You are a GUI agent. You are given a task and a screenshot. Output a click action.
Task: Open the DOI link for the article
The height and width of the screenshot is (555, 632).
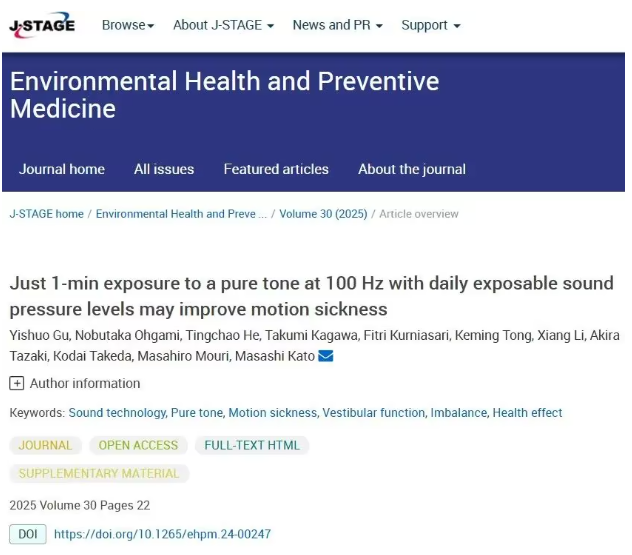pos(162,534)
